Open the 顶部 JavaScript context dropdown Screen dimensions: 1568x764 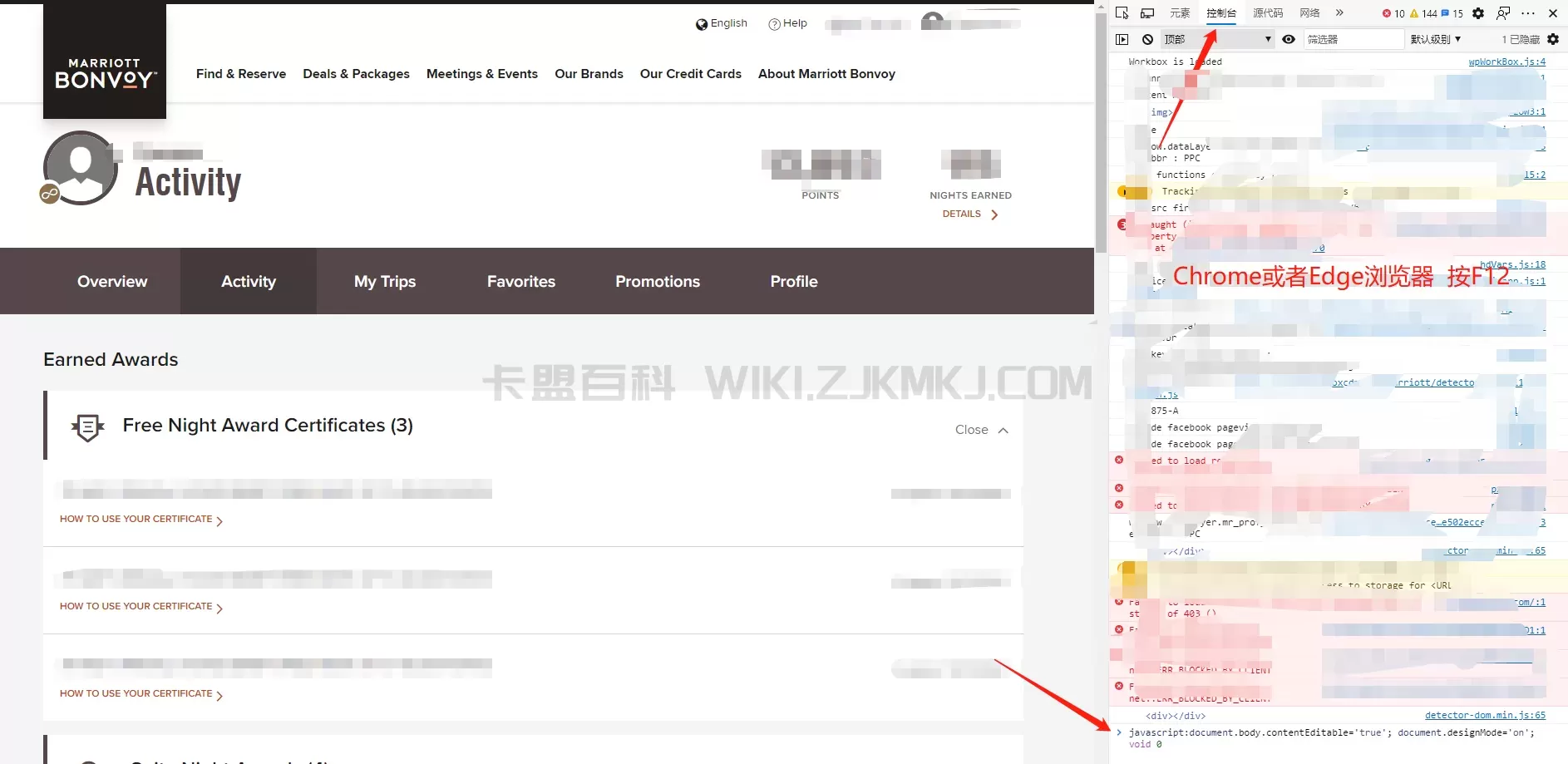coord(1217,39)
